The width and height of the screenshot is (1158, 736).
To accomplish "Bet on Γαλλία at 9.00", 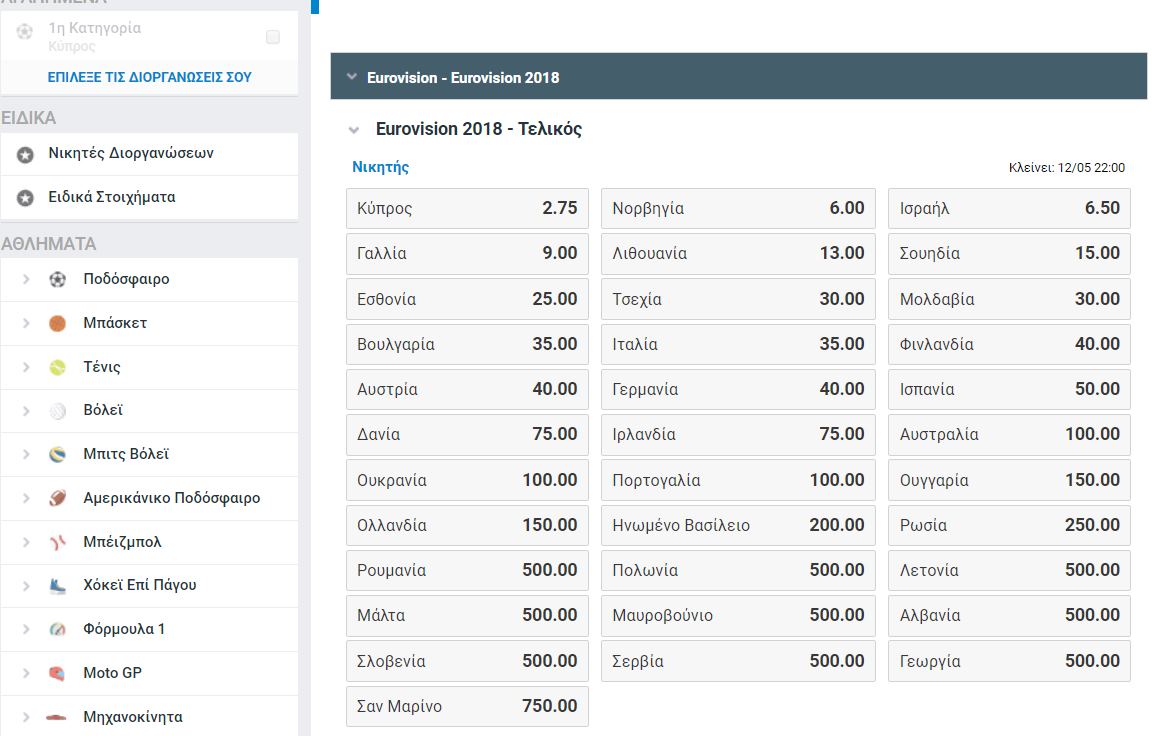I will (467, 253).
